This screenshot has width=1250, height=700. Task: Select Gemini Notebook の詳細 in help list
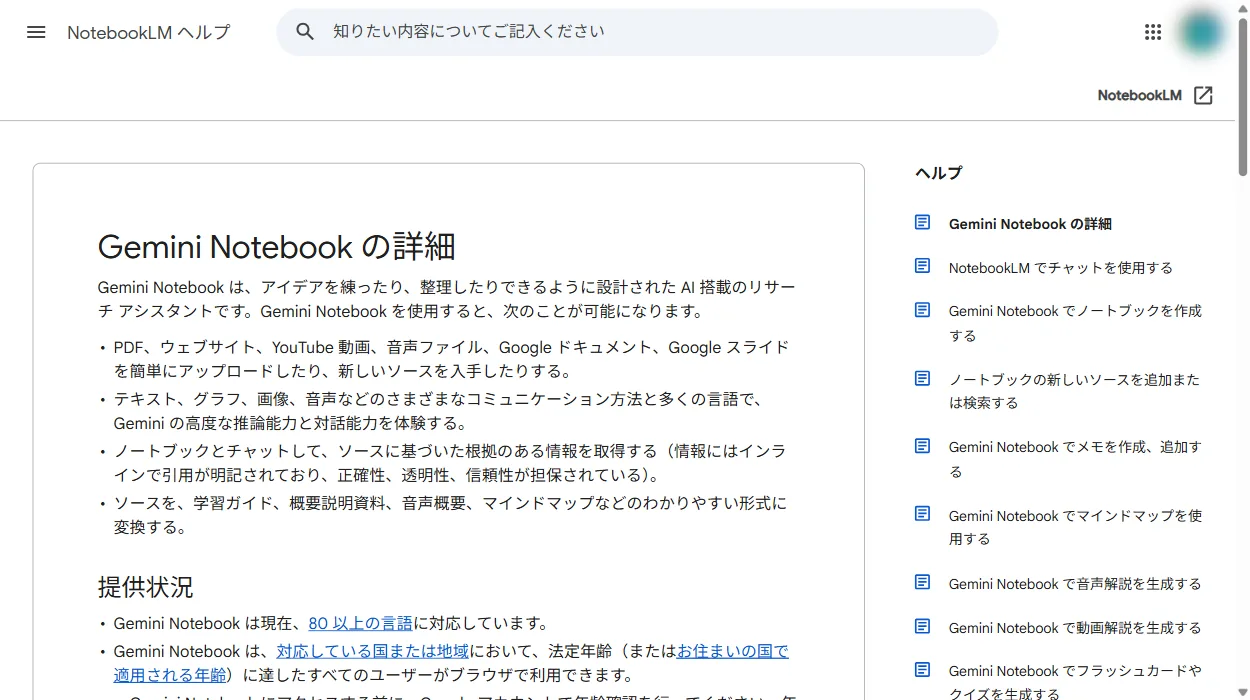click(1030, 224)
